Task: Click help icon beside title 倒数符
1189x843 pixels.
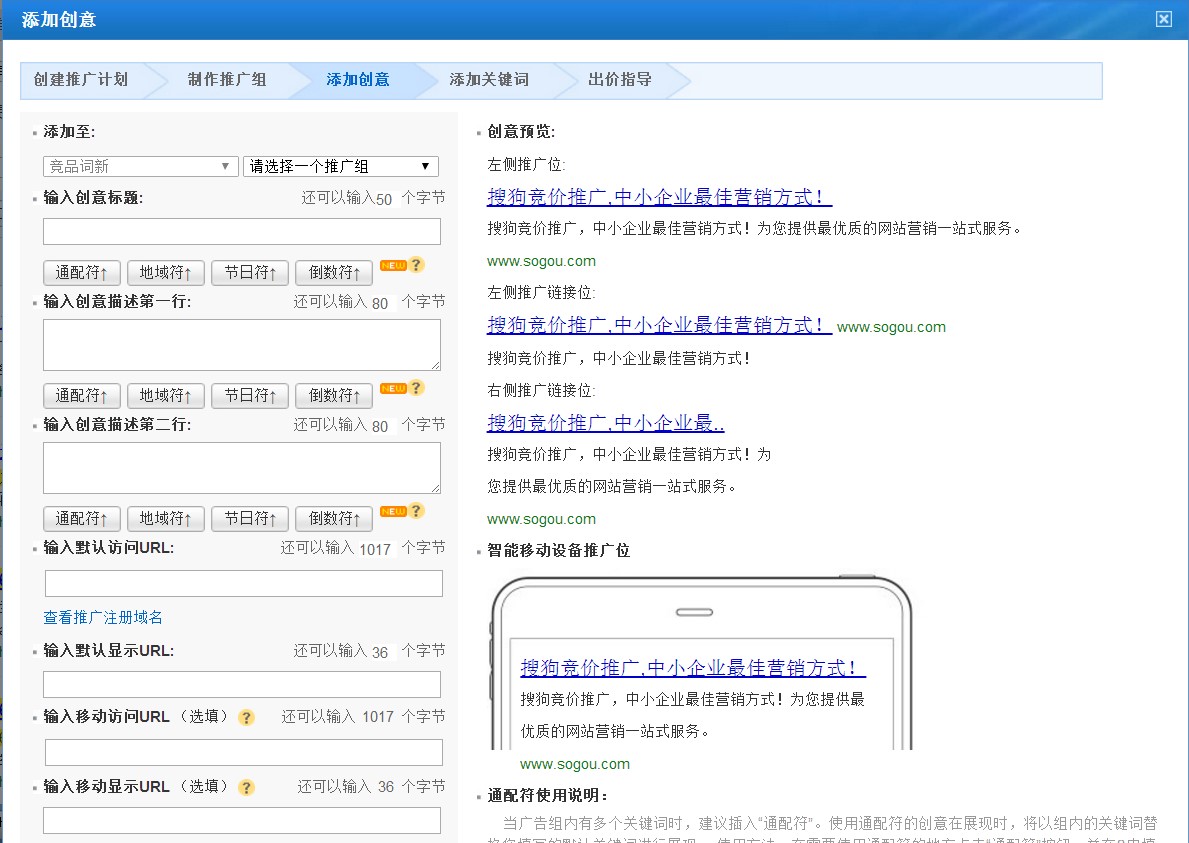Action: (x=416, y=265)
